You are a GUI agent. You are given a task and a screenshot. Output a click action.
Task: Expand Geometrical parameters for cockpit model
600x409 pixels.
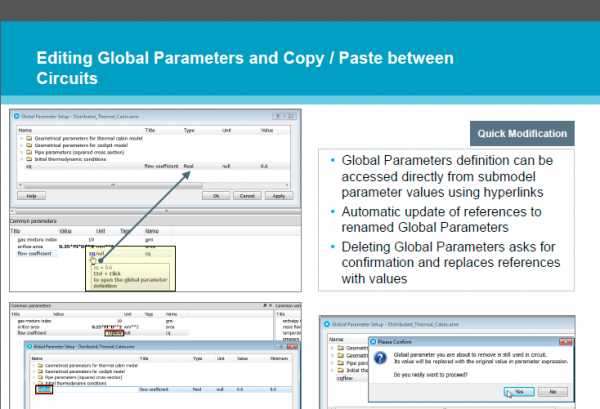[22, 146]
